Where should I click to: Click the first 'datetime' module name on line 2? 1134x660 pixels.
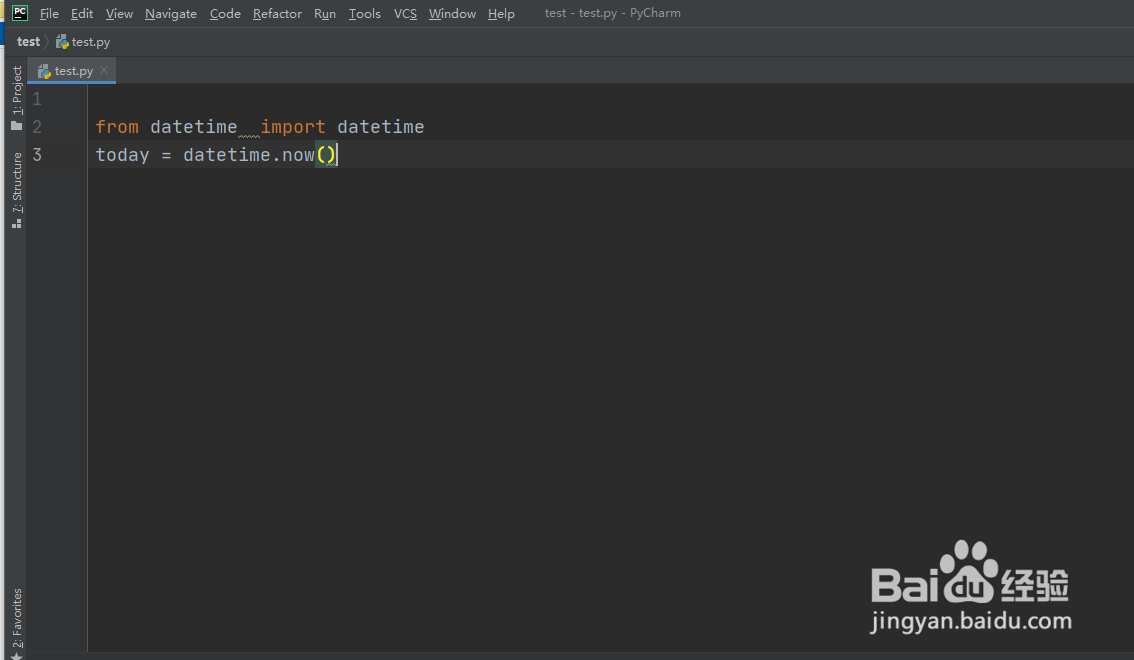pos(194,127)
